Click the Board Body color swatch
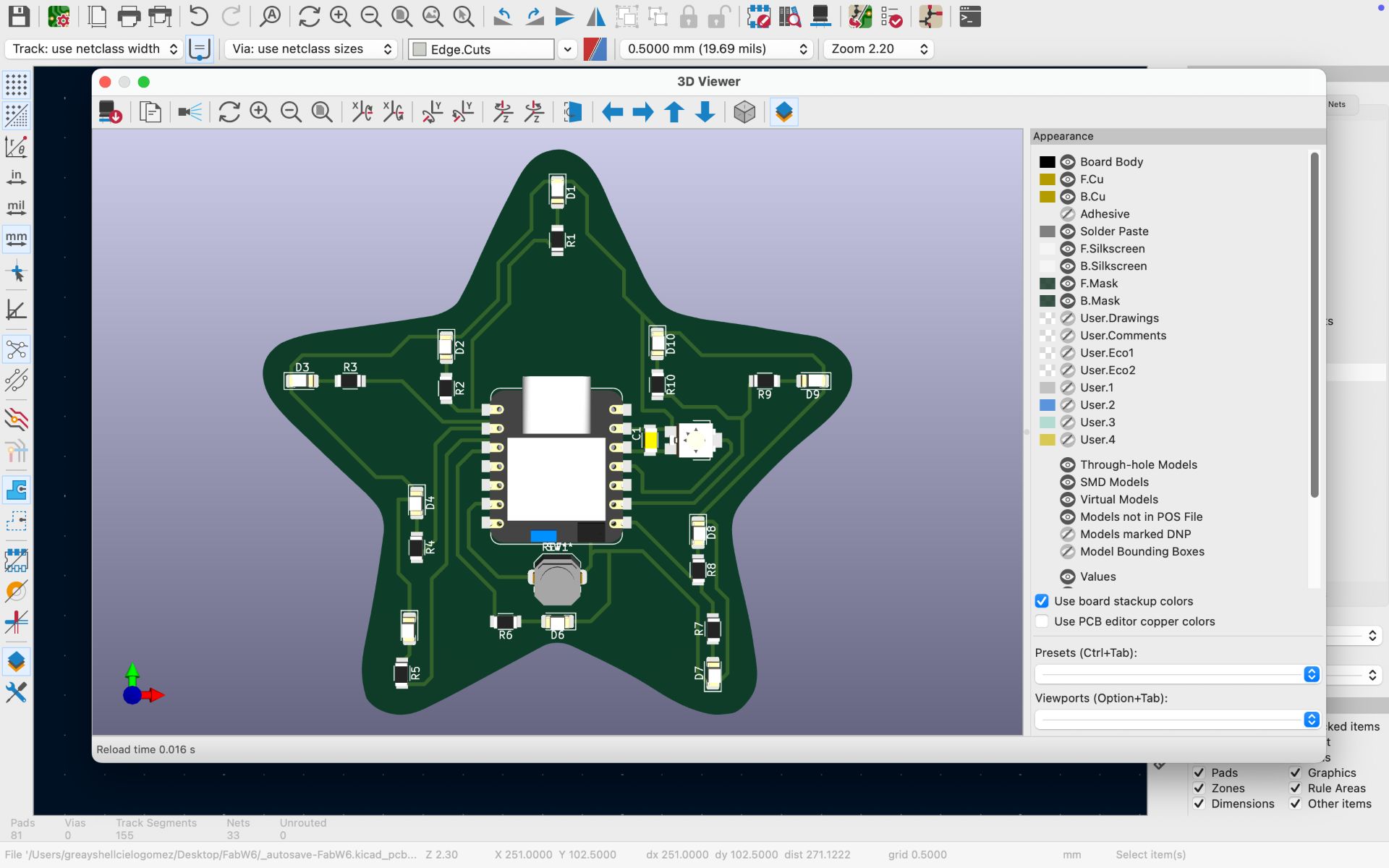Image resolution: width=1389 pixels, height=868 pixels. tap(1047, 162)
